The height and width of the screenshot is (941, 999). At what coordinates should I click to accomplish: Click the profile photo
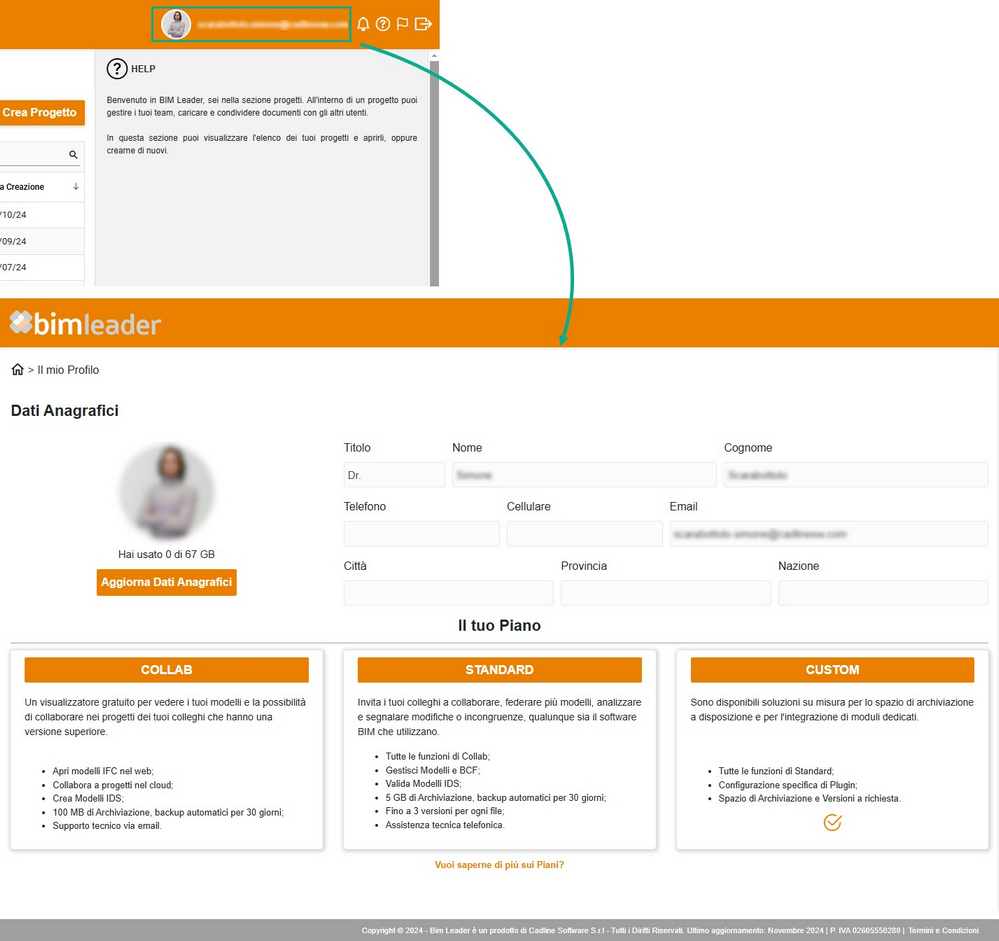click(x=167, y=492)
